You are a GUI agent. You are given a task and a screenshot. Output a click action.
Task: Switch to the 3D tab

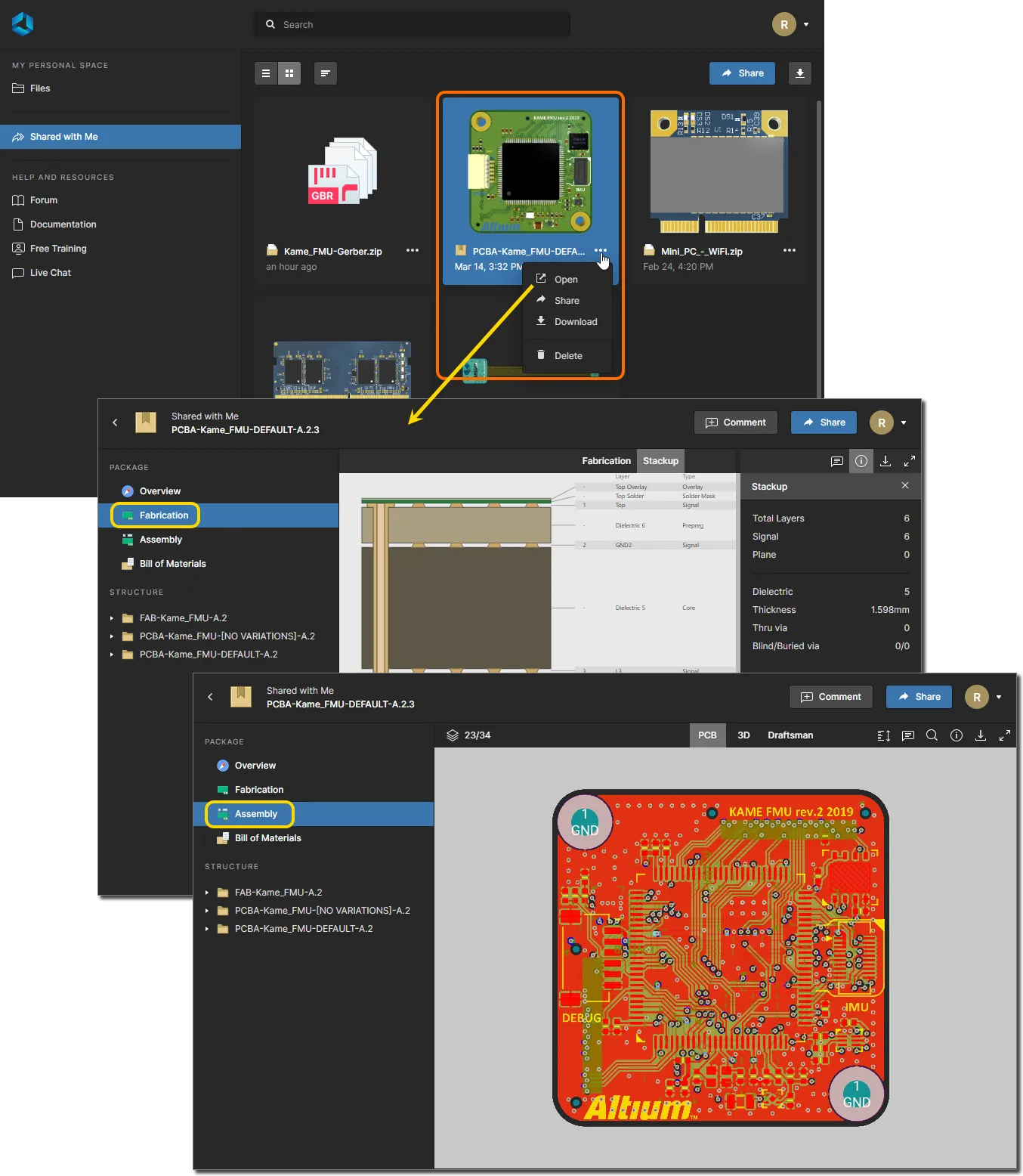tap(743, 735)
